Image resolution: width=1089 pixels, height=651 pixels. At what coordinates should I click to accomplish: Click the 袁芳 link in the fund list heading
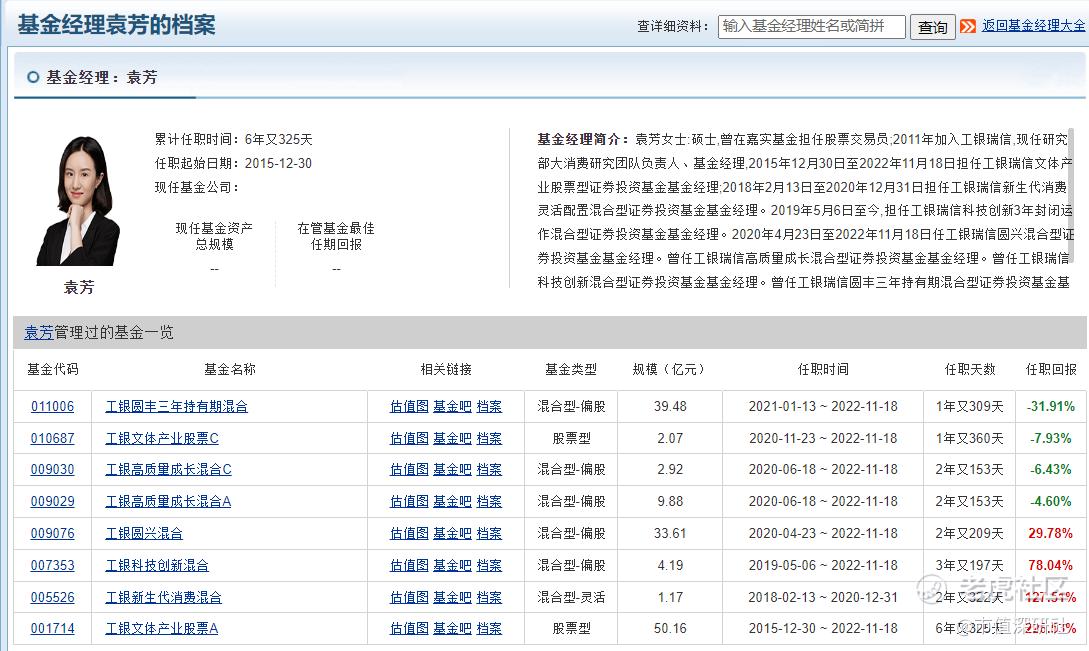39,333
